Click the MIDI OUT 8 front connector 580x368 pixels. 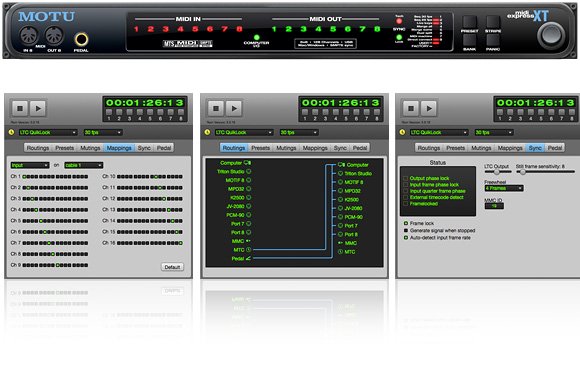click(x=54, y=36)
